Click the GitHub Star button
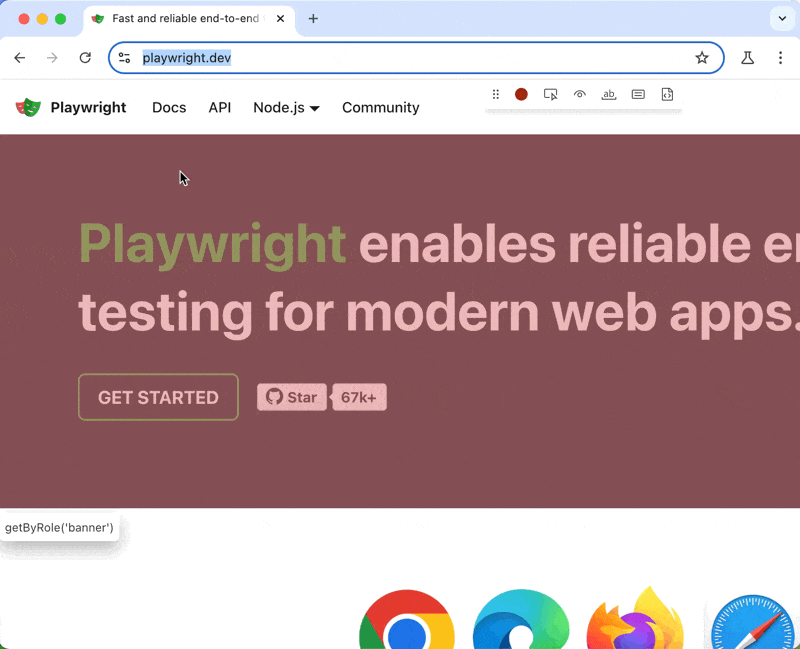Image resolution: width=800 pixels, height=649 pixels. [x=292, y=397]
